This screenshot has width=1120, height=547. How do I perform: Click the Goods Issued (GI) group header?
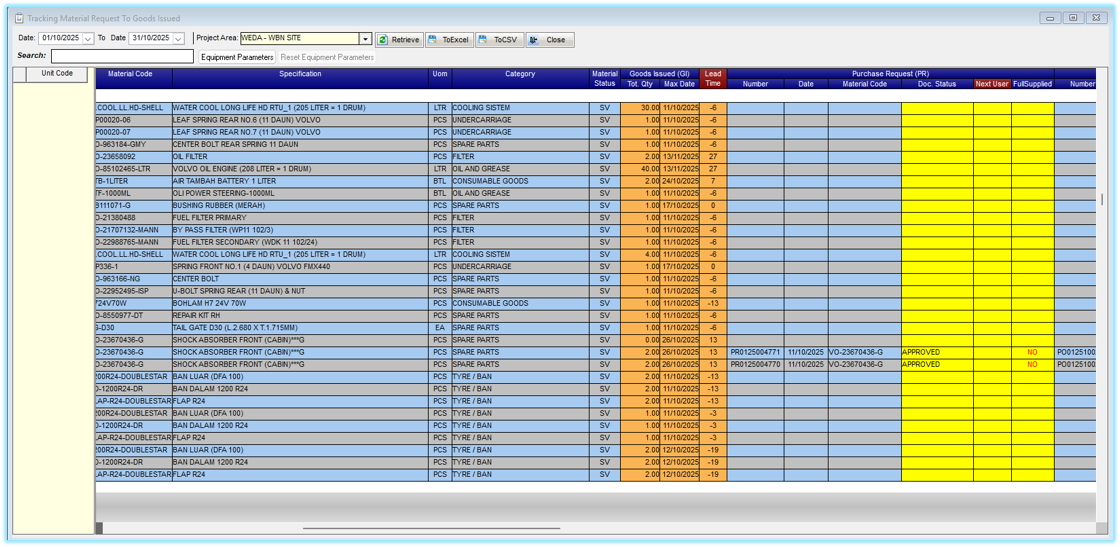659,73
